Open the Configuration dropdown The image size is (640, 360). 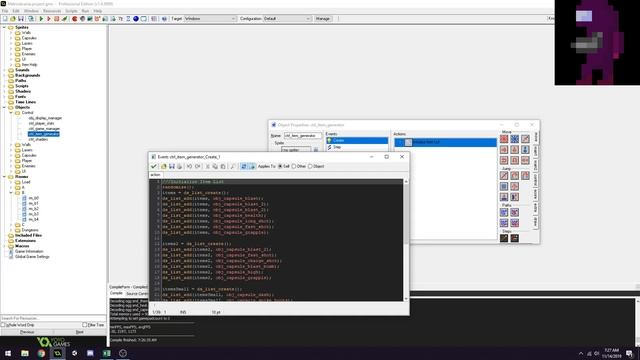point(287,19)
